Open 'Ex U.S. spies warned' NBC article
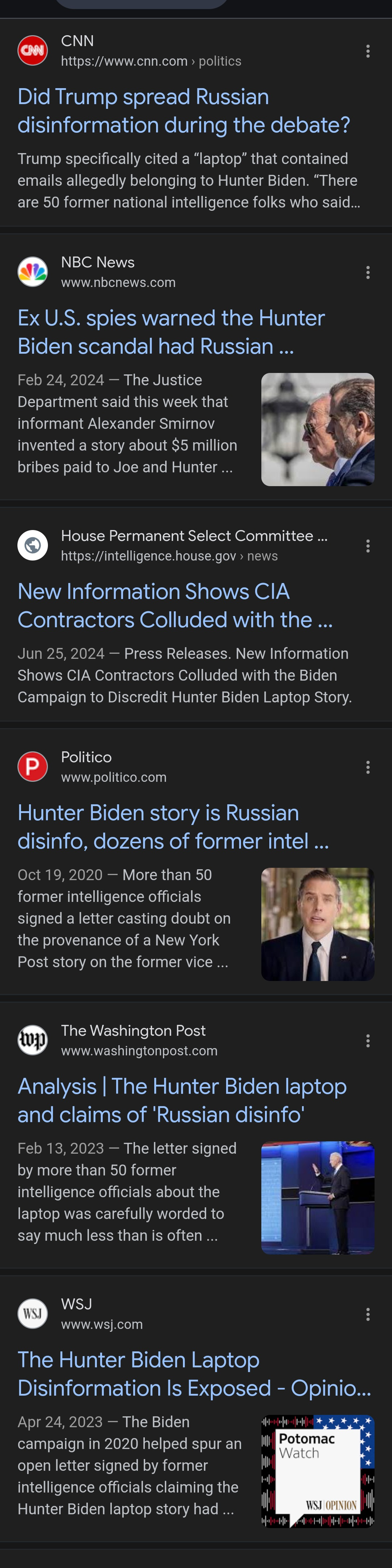The height and width of the screenshot is (1568, 392). tap(171, 332)
